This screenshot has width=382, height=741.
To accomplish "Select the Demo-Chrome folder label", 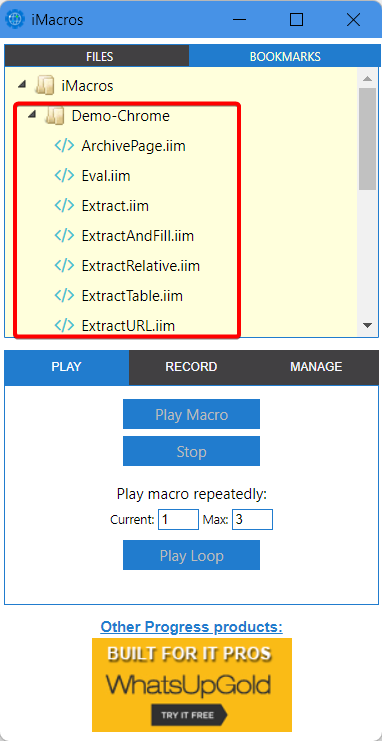I will pyautogui.click(x=121, y=116).
